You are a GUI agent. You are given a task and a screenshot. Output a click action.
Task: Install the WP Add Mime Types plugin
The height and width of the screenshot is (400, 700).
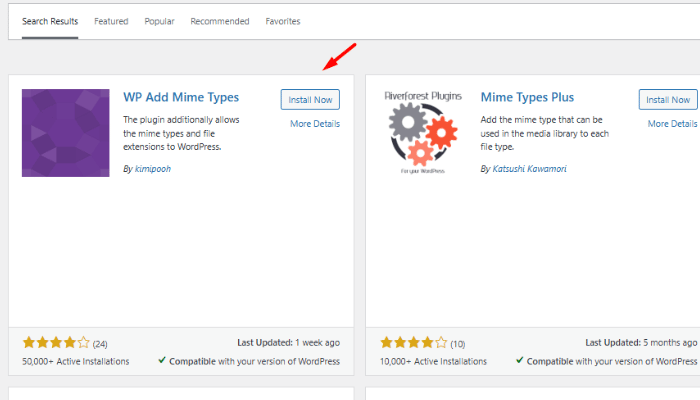click(310, 99)
